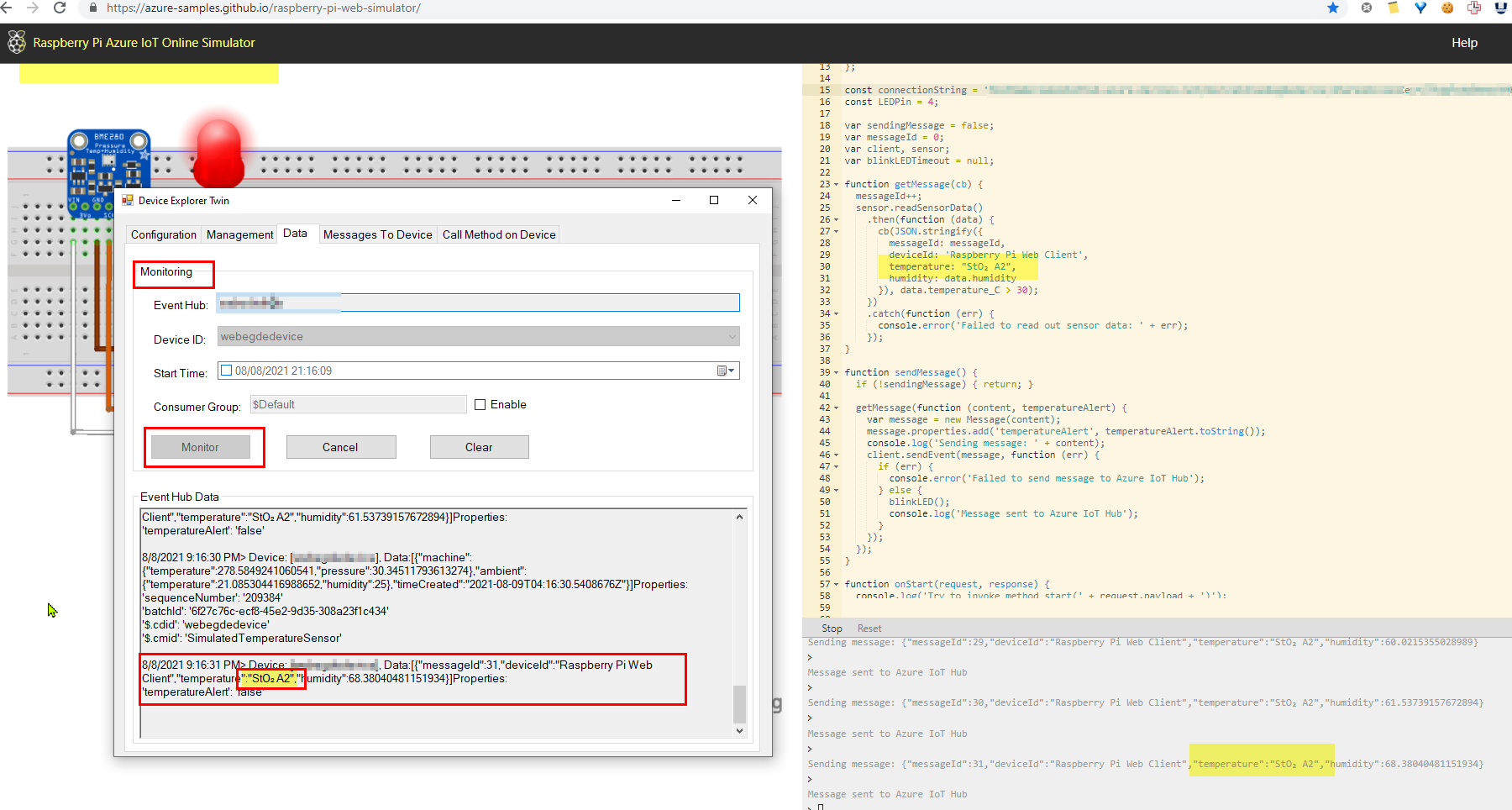Maximize the Device Explorer Twin window

714,200
